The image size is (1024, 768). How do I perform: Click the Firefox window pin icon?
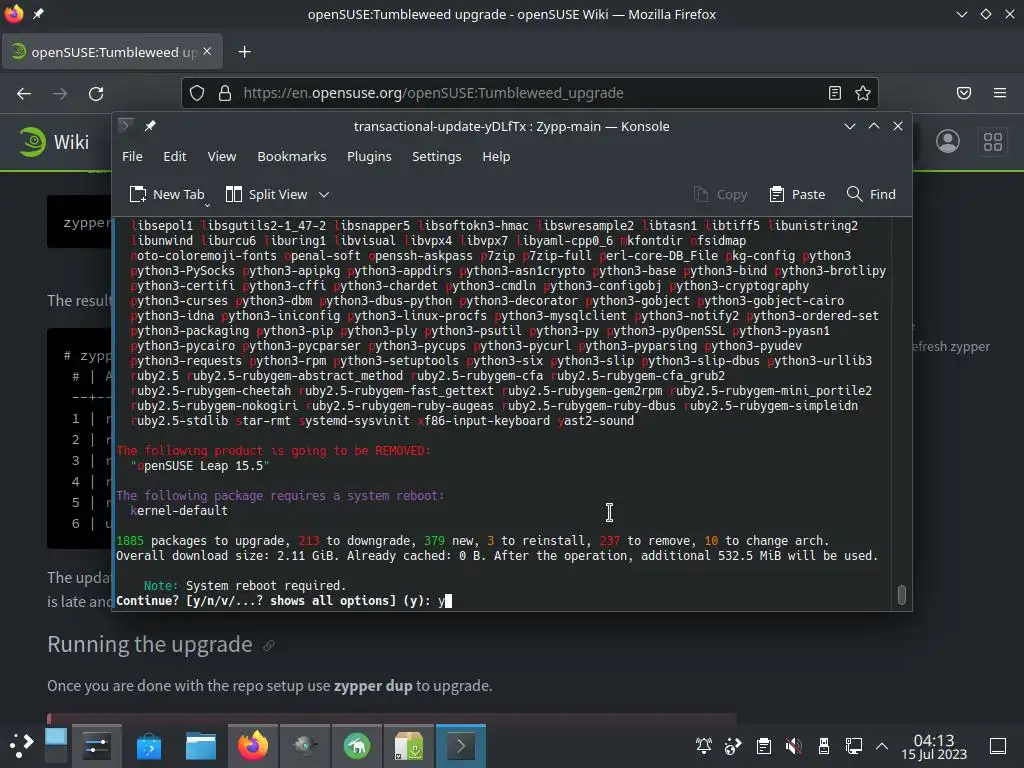click(39, 14)
